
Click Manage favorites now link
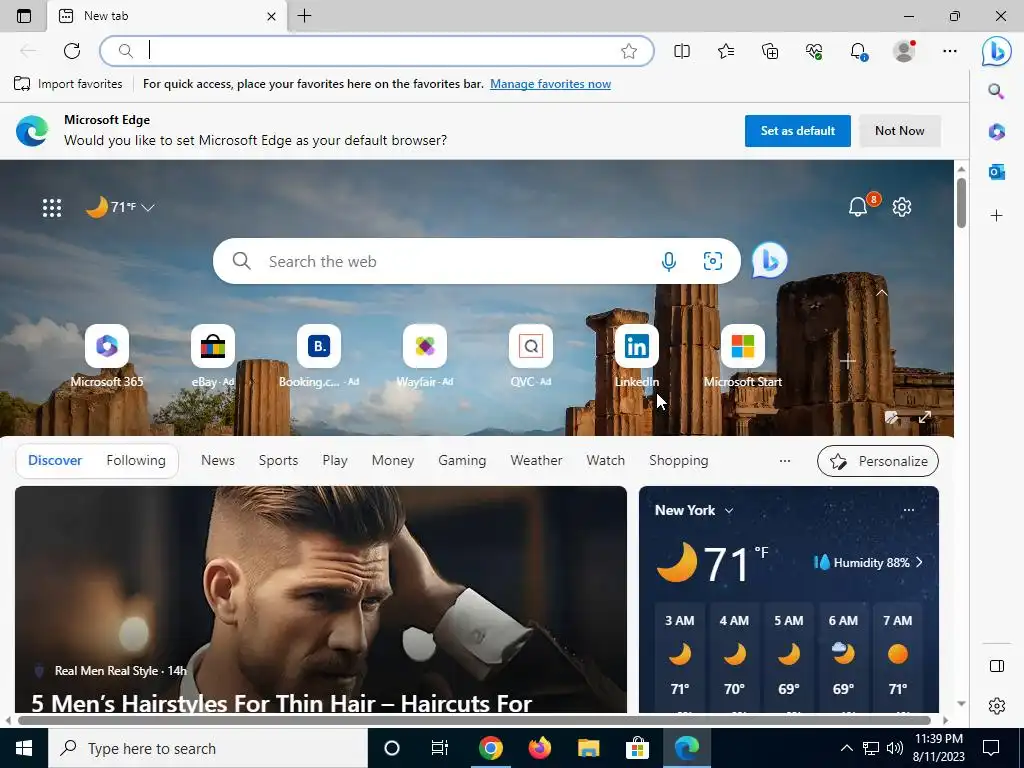click(x=551, y=84)
